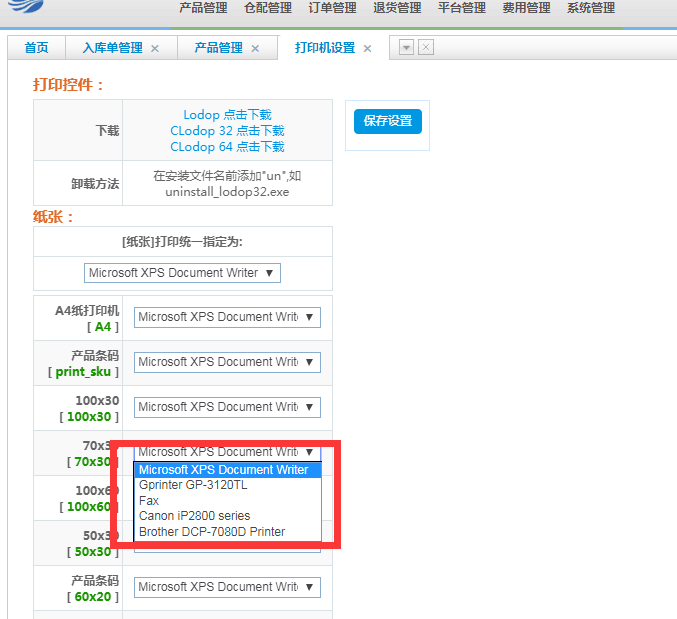Choose Canon iP2800 series option

coord(194,516)
